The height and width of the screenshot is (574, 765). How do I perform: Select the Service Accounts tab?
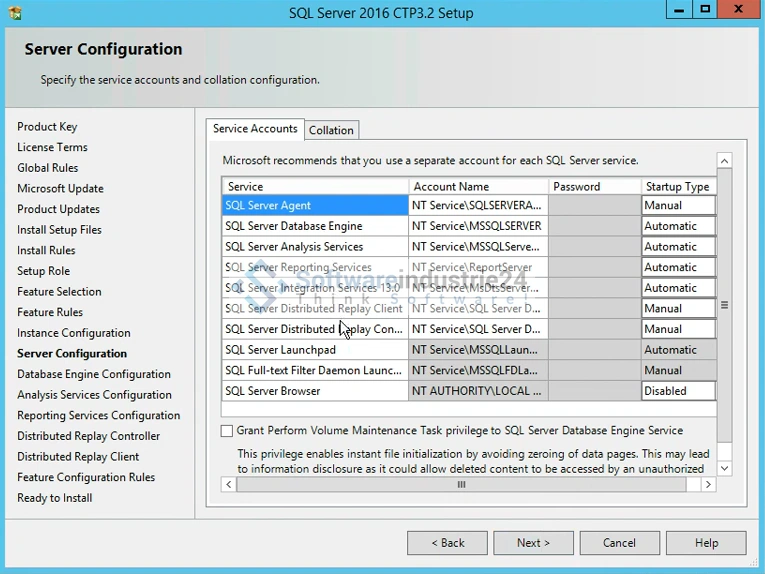tap(255, 129)
